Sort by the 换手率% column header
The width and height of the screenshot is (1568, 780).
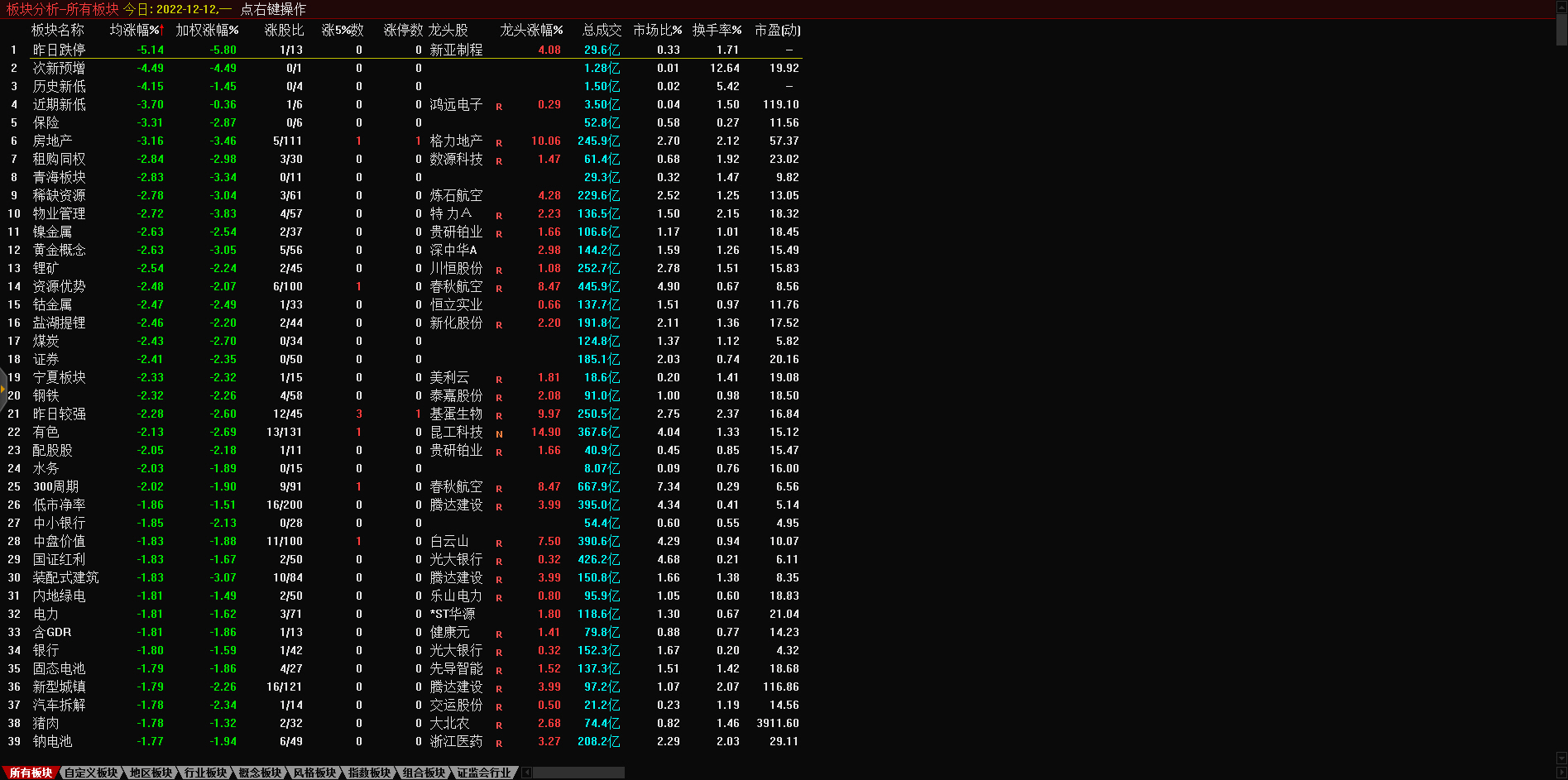point(717,31)
